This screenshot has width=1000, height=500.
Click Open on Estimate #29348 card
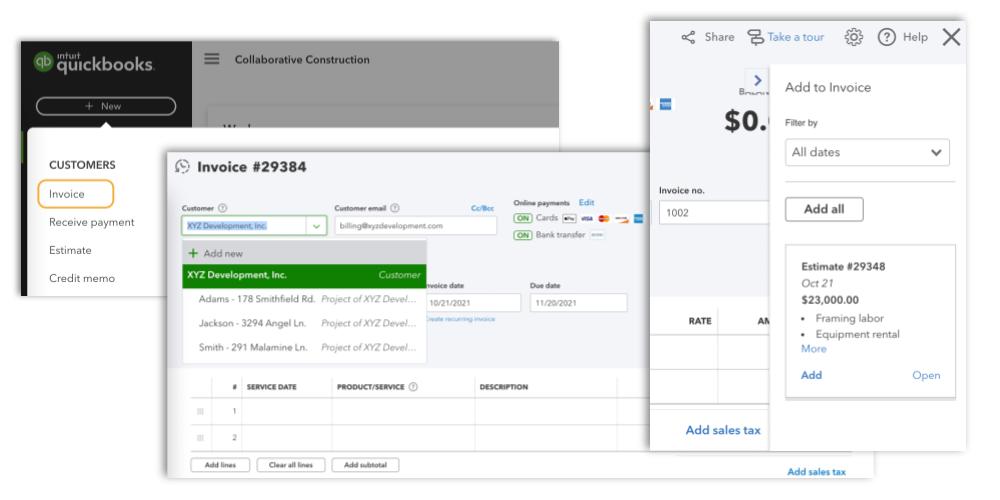click(x=926, y=375)
